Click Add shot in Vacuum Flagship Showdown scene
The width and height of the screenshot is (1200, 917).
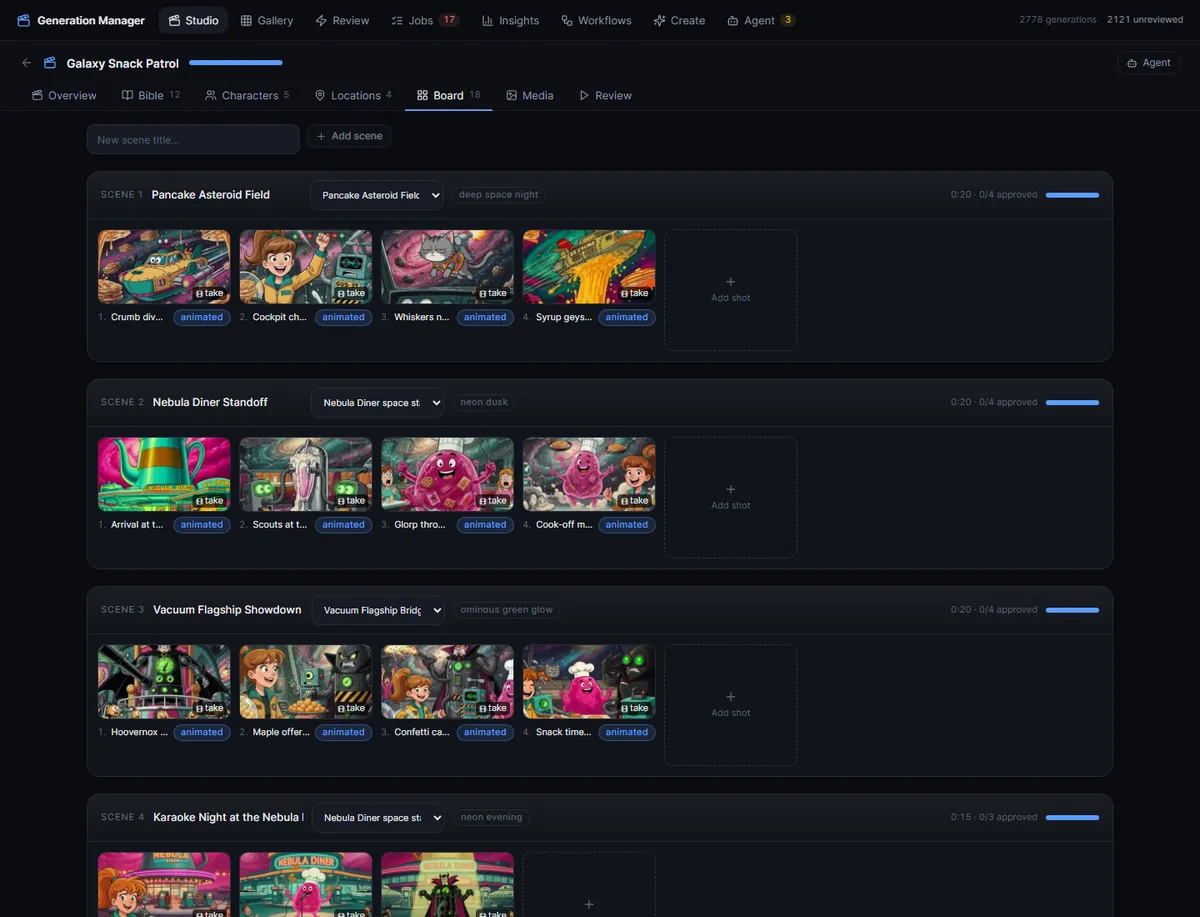tap(731, 705)
